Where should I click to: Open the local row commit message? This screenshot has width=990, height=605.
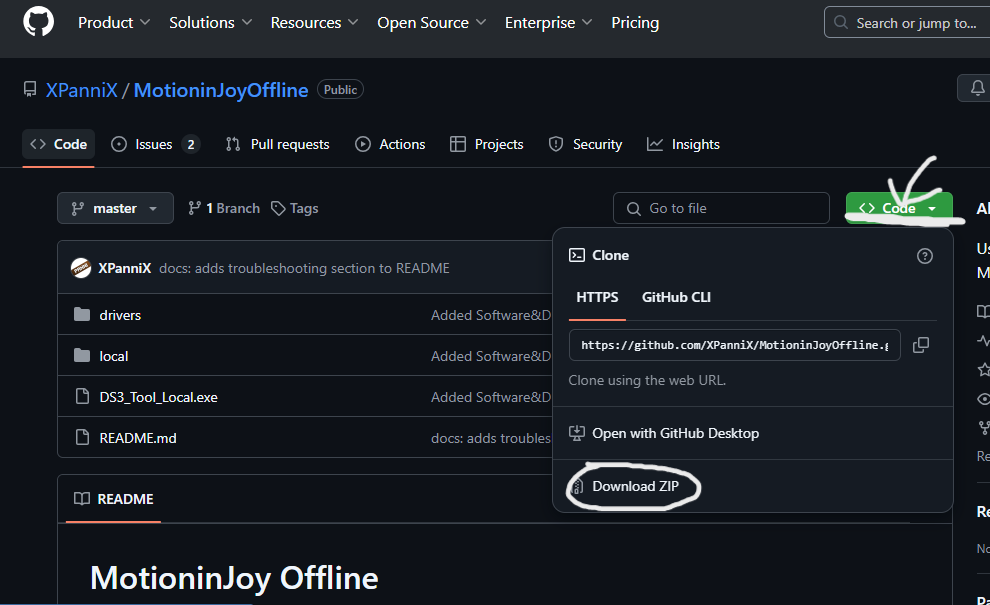[491, 356]
